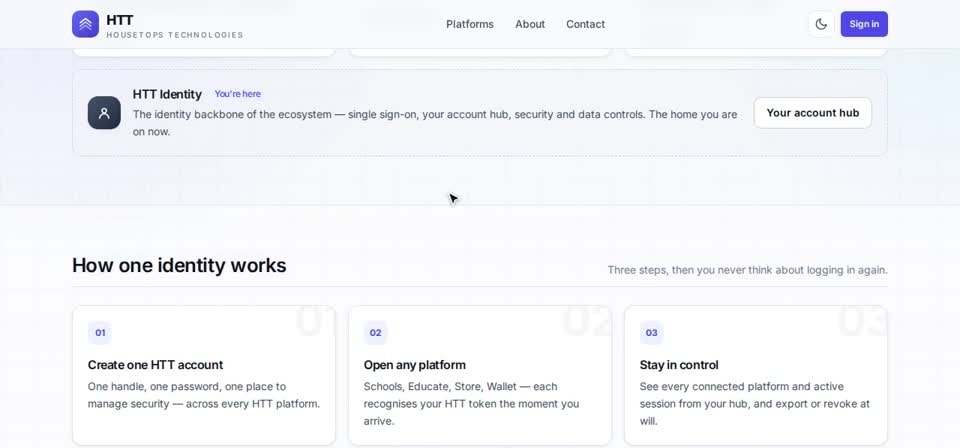Click the You're here badge
This screenshot has width=960, height=448.
(x=238, y=94)
